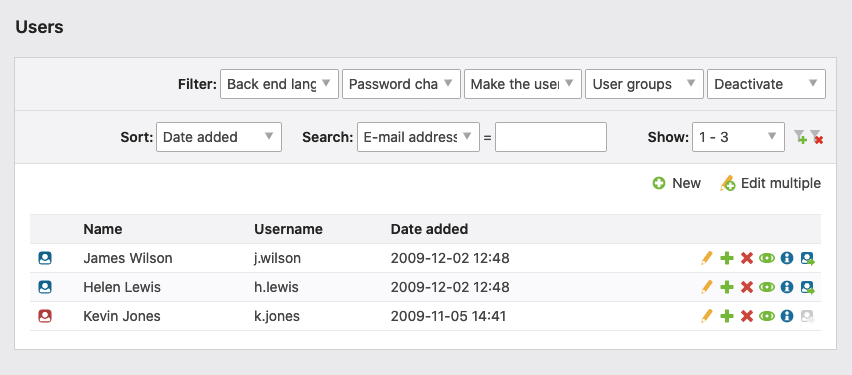Click the date 2009-11-05 14:41
Screen dimensions: 852x375
pyautogui.click(x=448, y=316)
